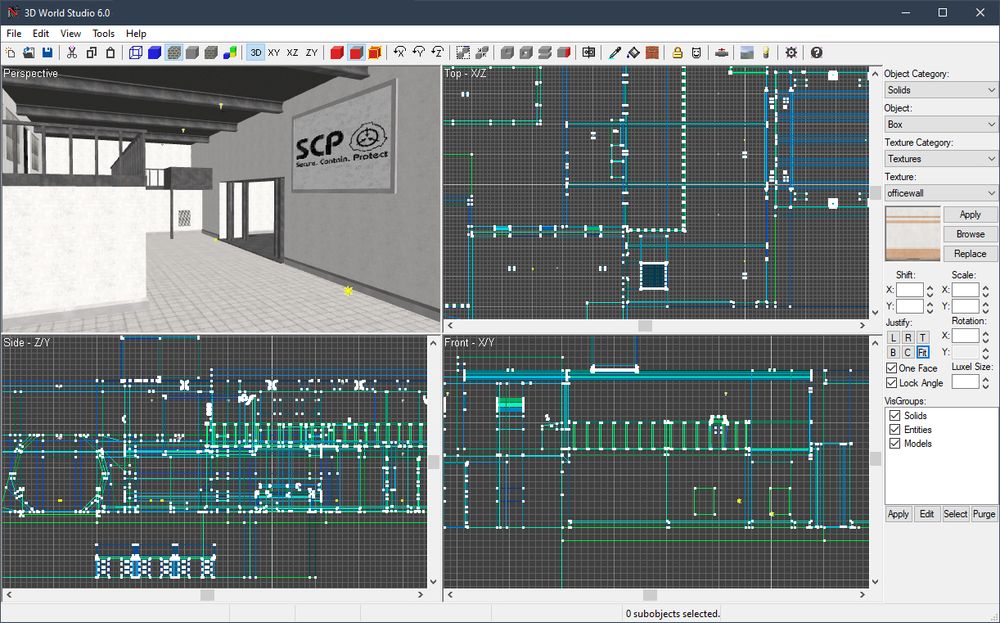Select the paint bucket tool
The width and height of the screenshot is (1000, 623).
[633, 52]
